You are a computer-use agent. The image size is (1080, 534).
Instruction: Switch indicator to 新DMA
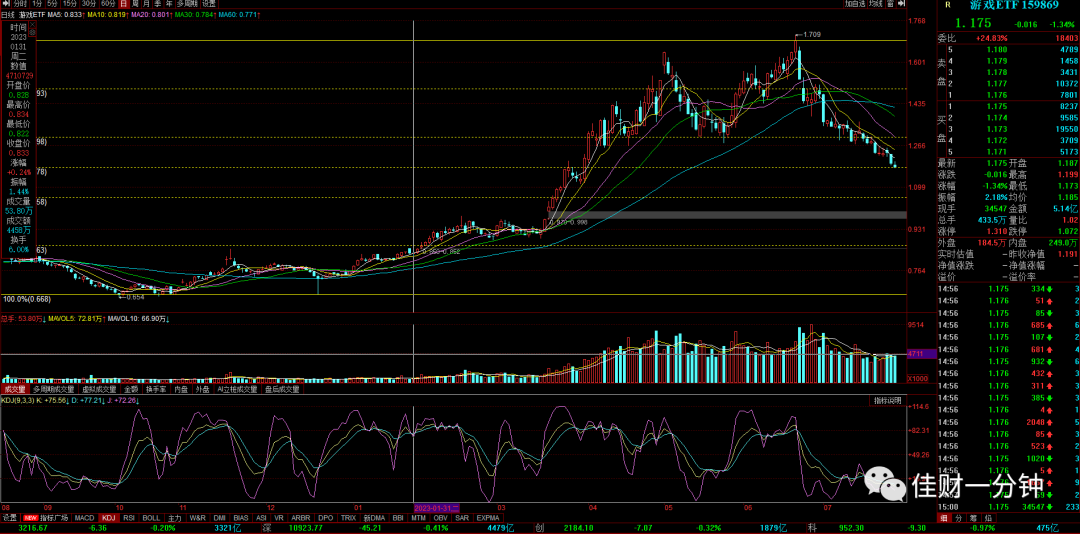pos(375,517)
